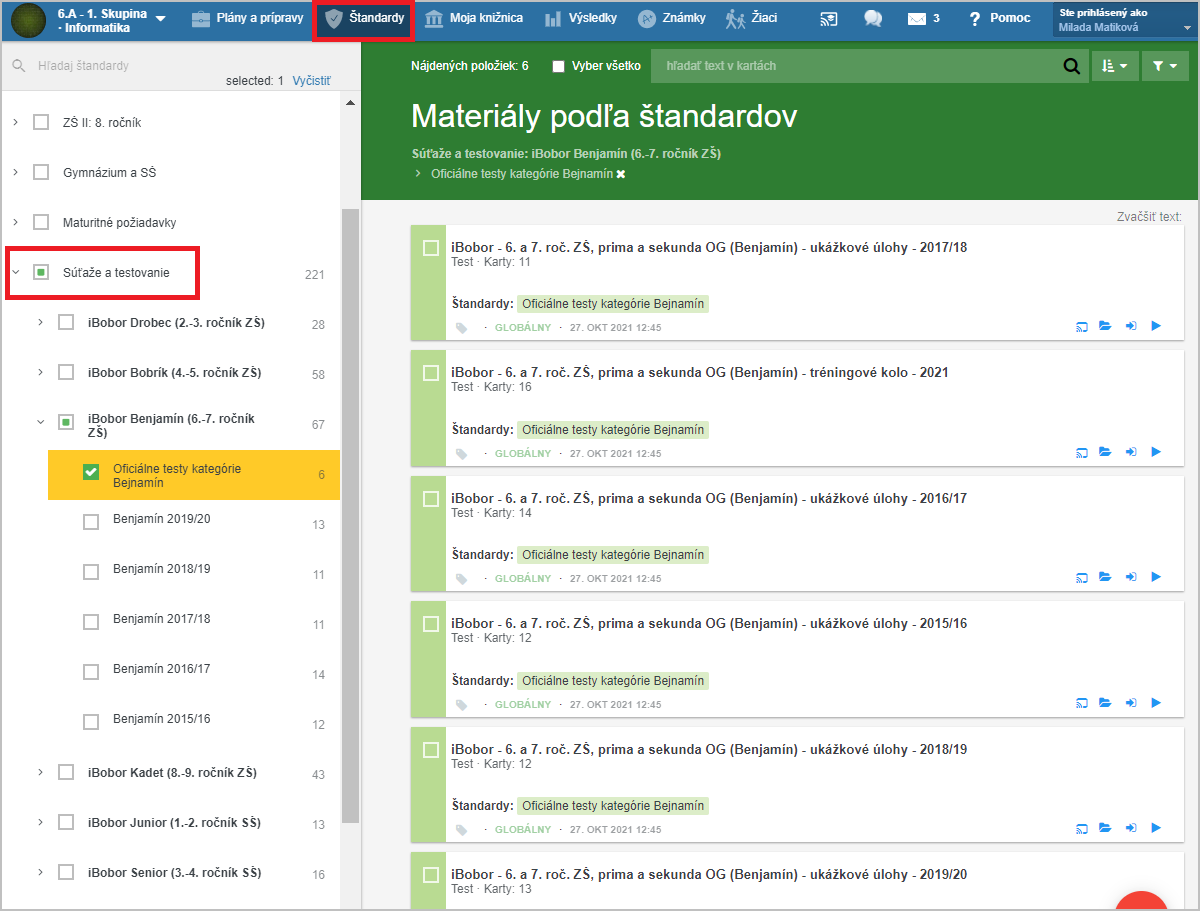Remove the Oficiálne testy kategórie Bejnamín filter
This screenshot has height=911, width=1200.
tap(620, 174)
